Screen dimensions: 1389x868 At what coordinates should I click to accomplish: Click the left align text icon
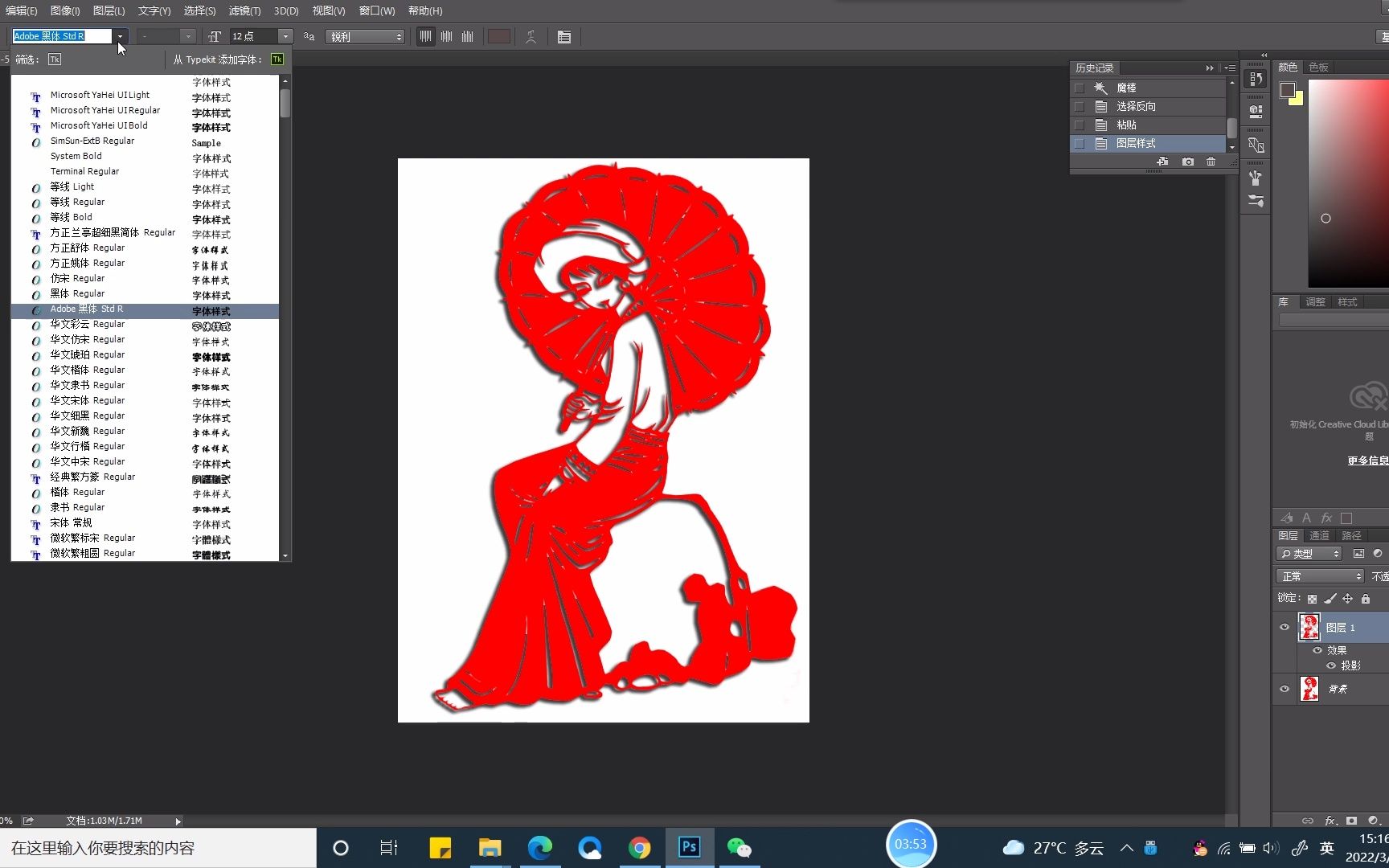425,37
